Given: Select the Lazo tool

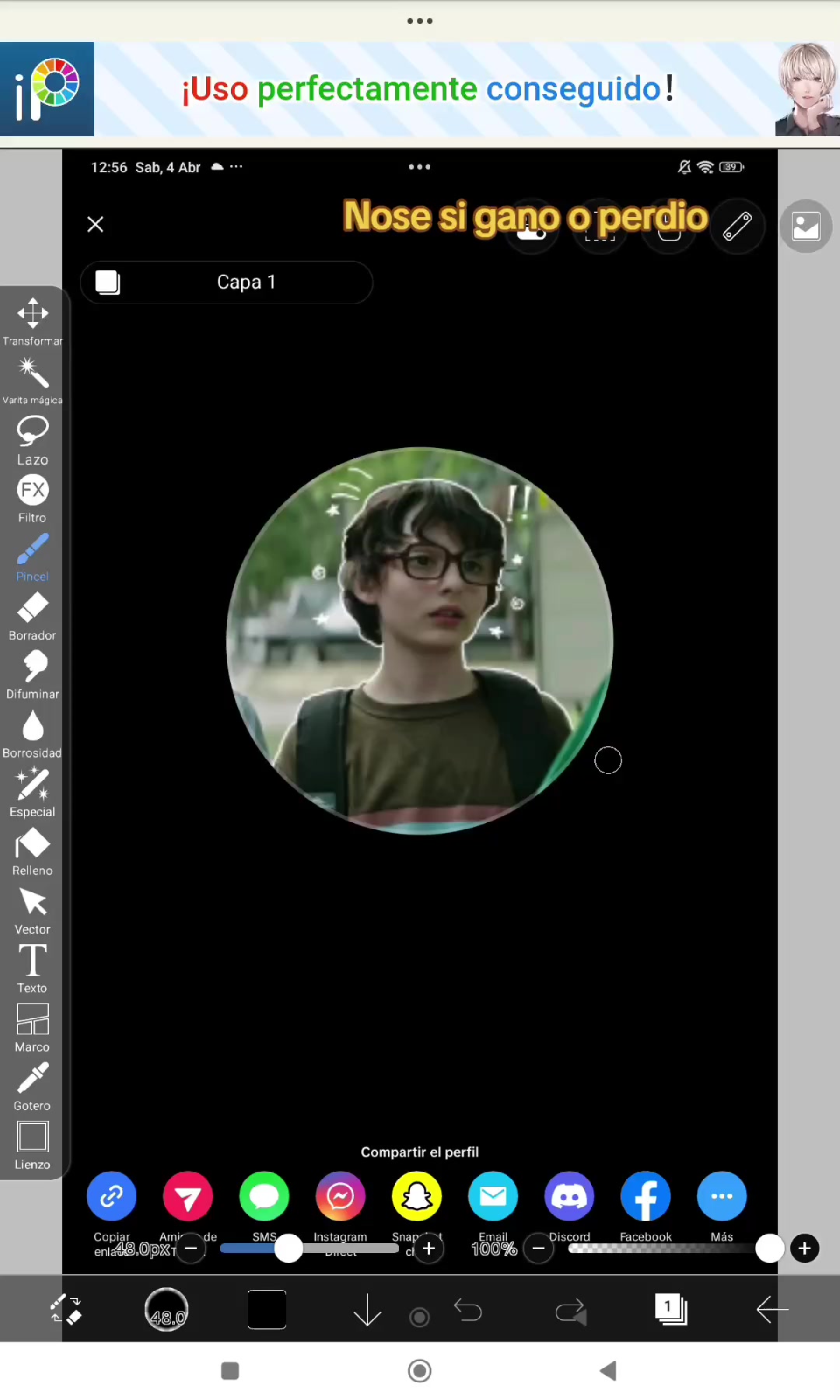Looking at the screenshot, I should point(33,440).
